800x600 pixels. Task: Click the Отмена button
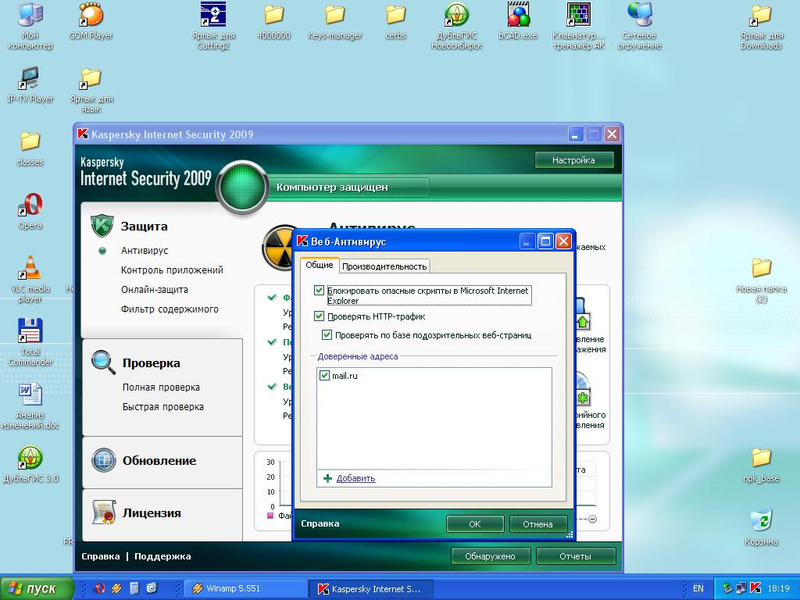[x=537, y=524]
